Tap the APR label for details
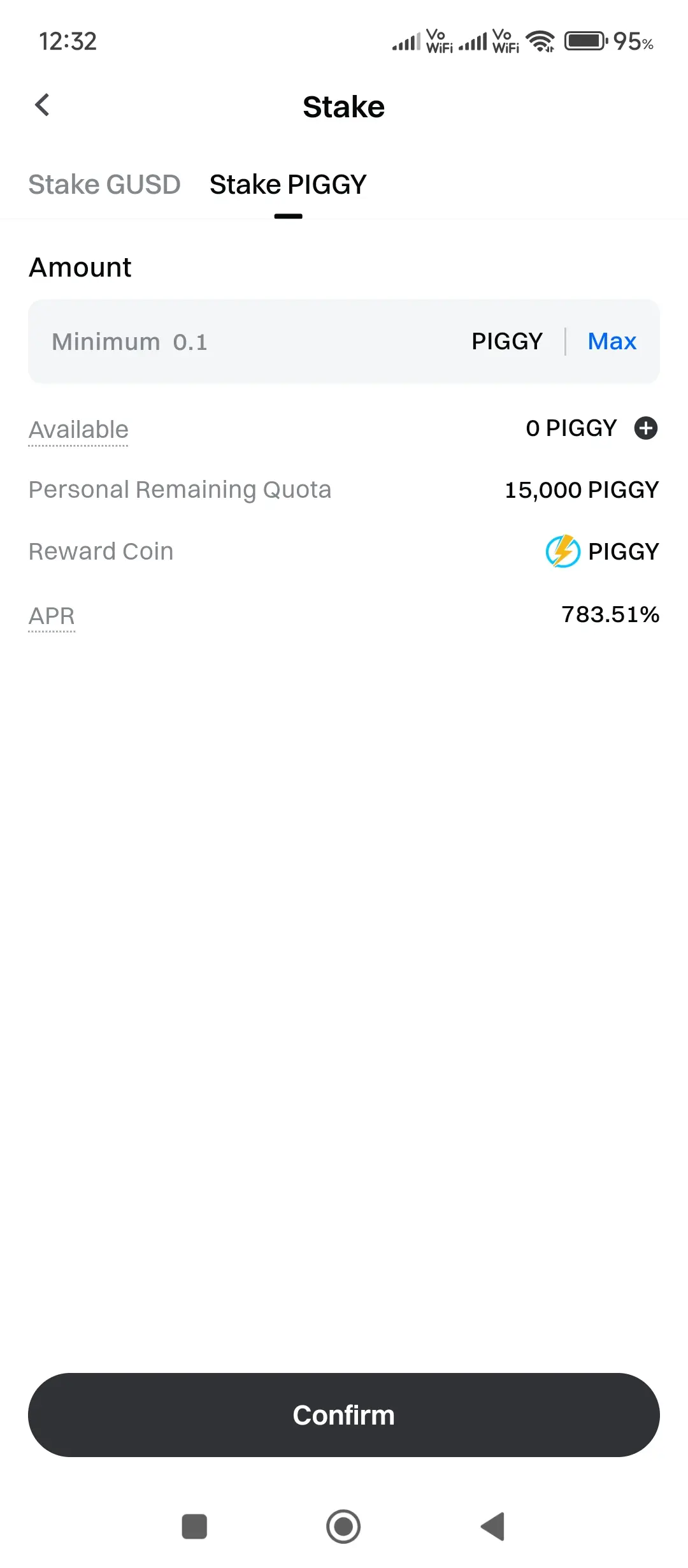Image resolution: width=688 pixels, height=1568 pixels. (52, 616)
